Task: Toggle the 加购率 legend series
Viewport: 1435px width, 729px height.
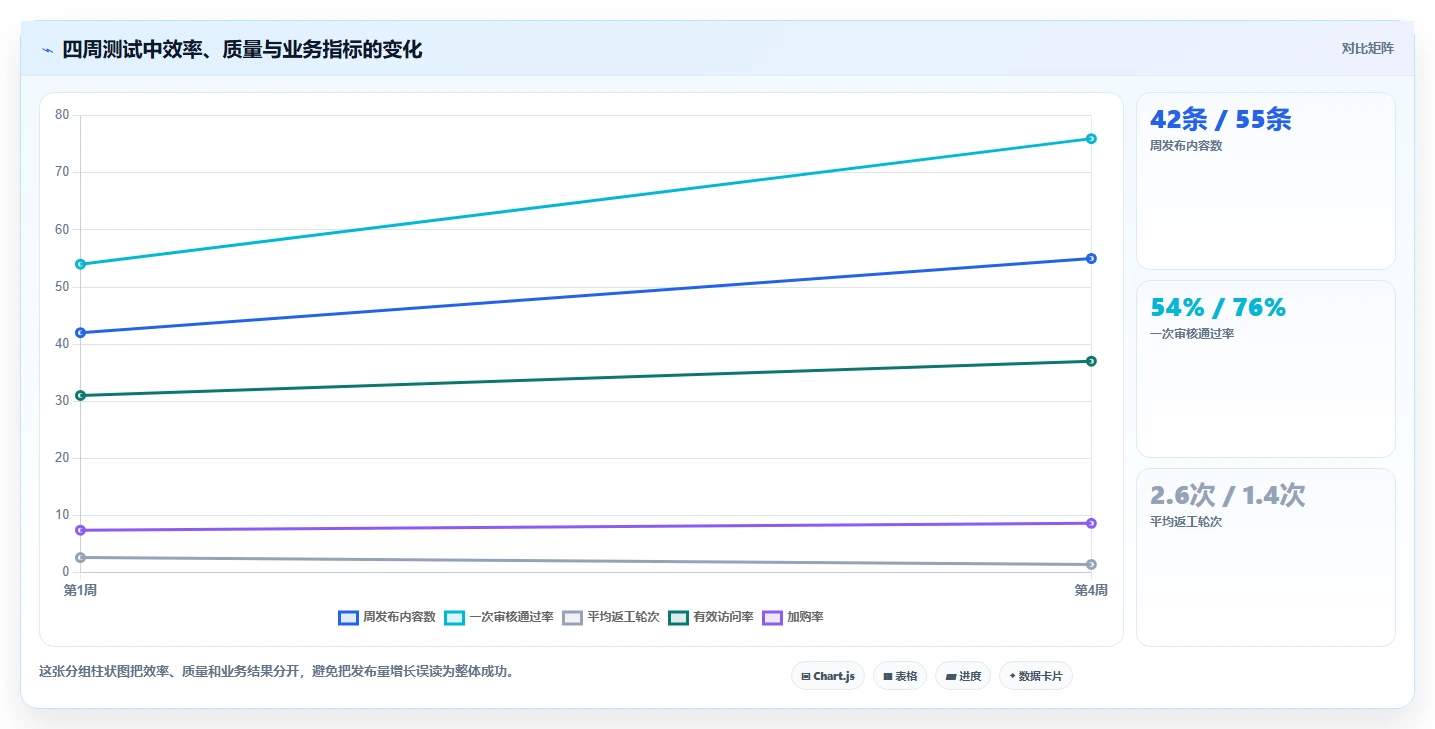Action: tap(793, 617)
